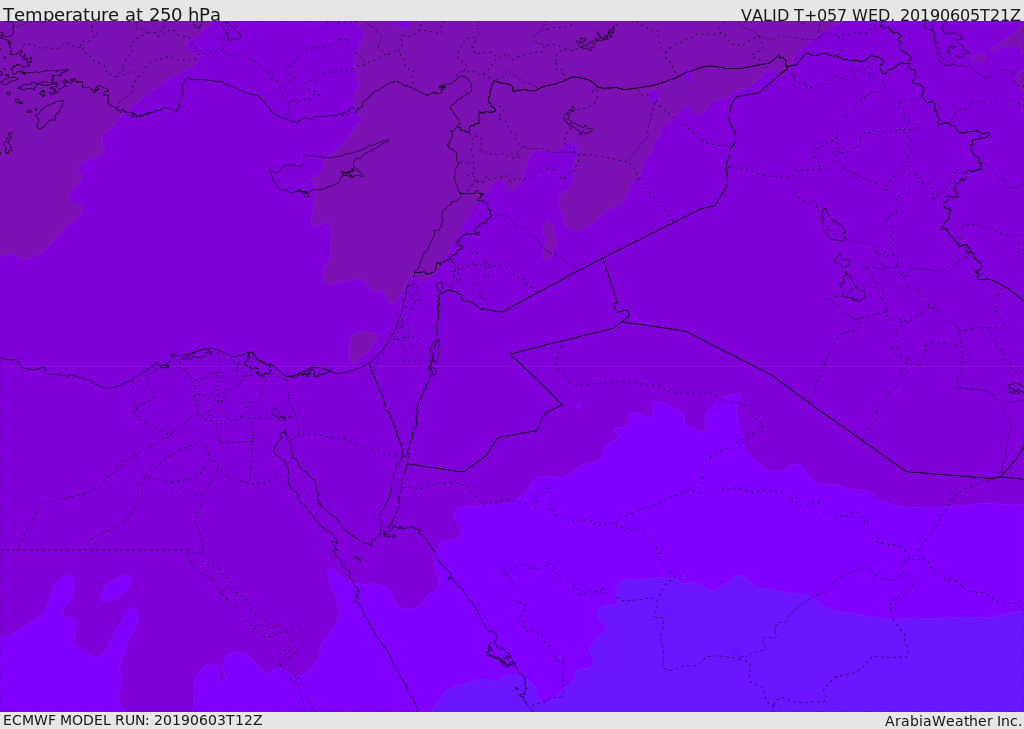Click the 'ArabiaWeather Inc.' credit text
The height and width of the screenshot is (729, 1024).
pyautogui.click(x=952, y=721)
